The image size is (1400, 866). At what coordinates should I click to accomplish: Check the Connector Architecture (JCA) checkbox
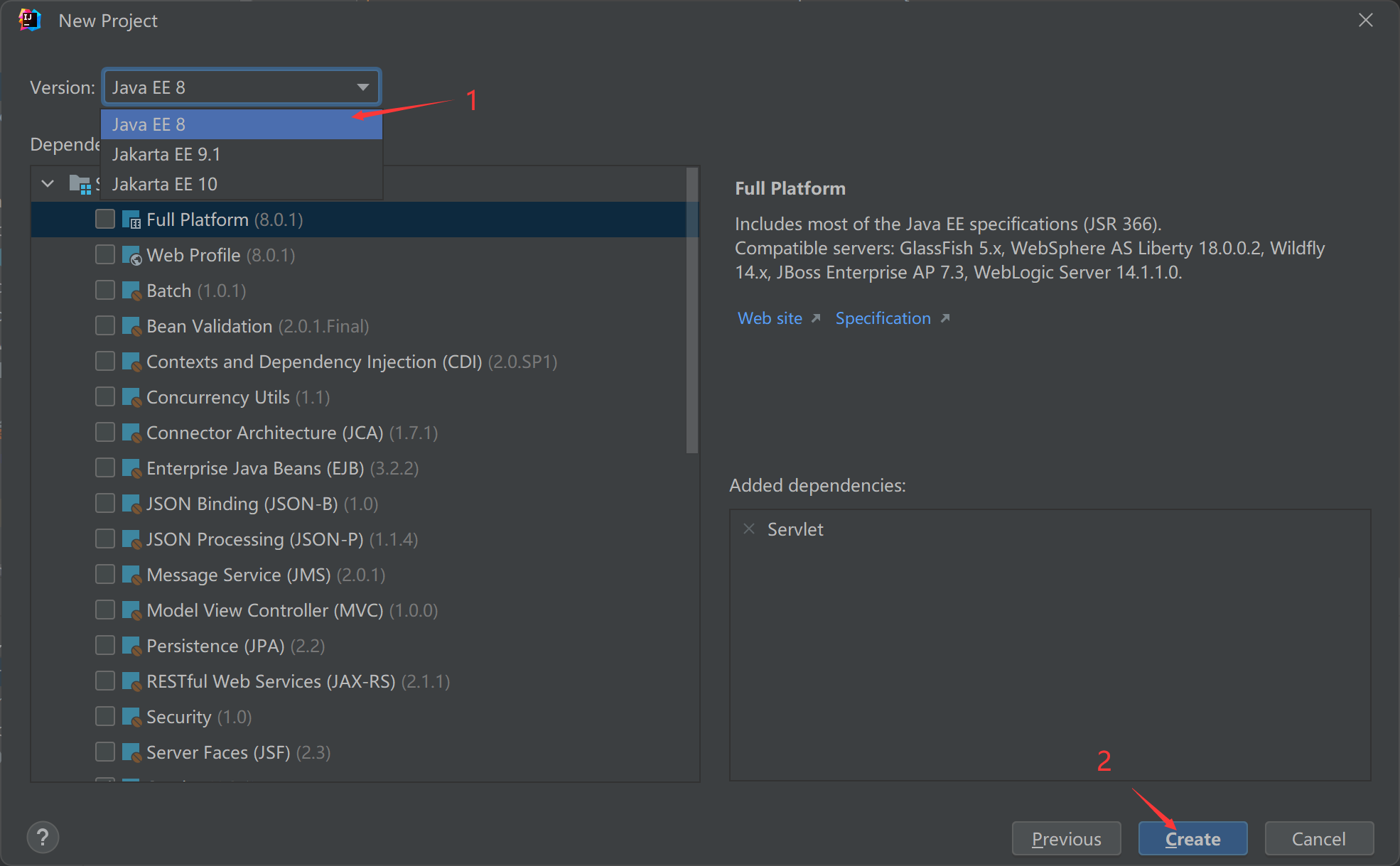tap(105, 432)
